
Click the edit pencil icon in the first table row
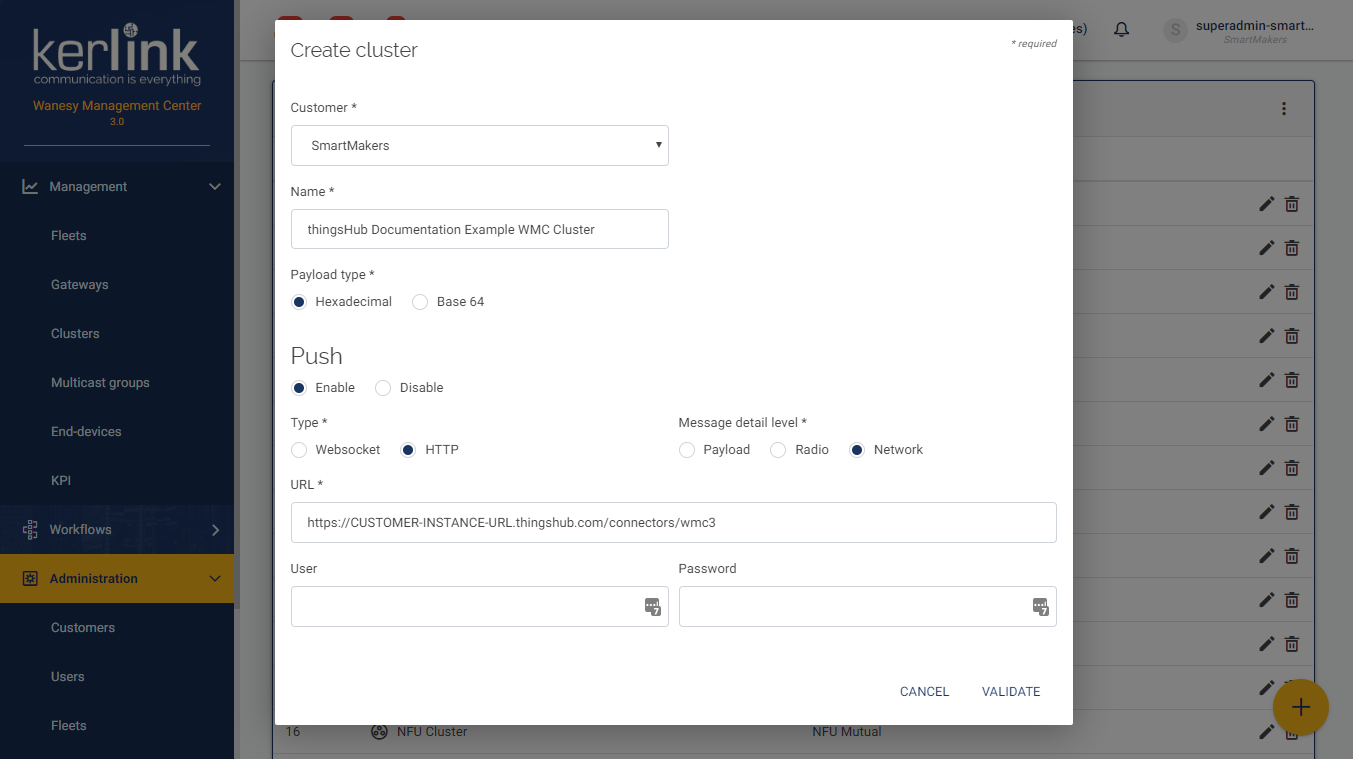[1266, 204]
